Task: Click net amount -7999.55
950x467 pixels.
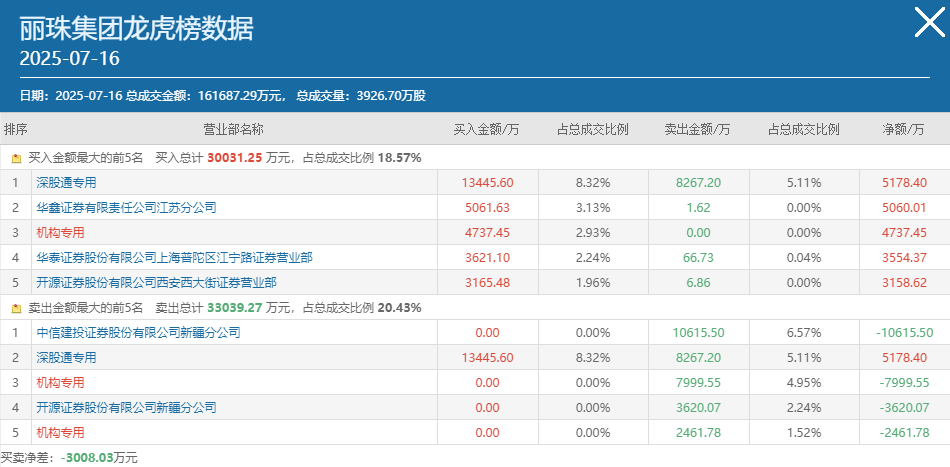Action: (904, 383)
